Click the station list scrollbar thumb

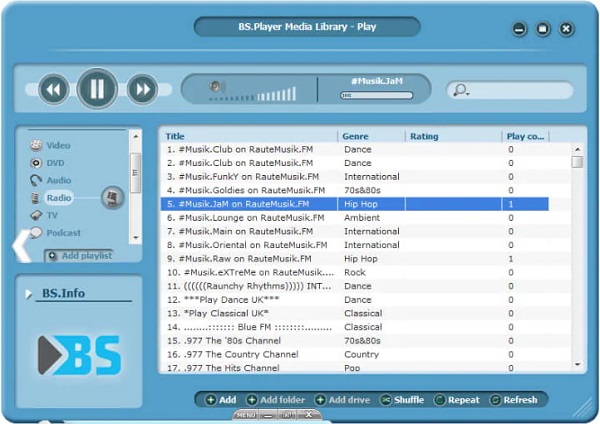(x=577, y=161)
